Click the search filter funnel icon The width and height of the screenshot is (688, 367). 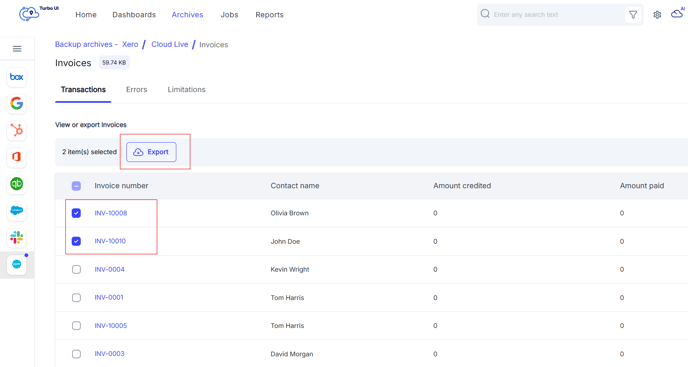click(633, 14)
